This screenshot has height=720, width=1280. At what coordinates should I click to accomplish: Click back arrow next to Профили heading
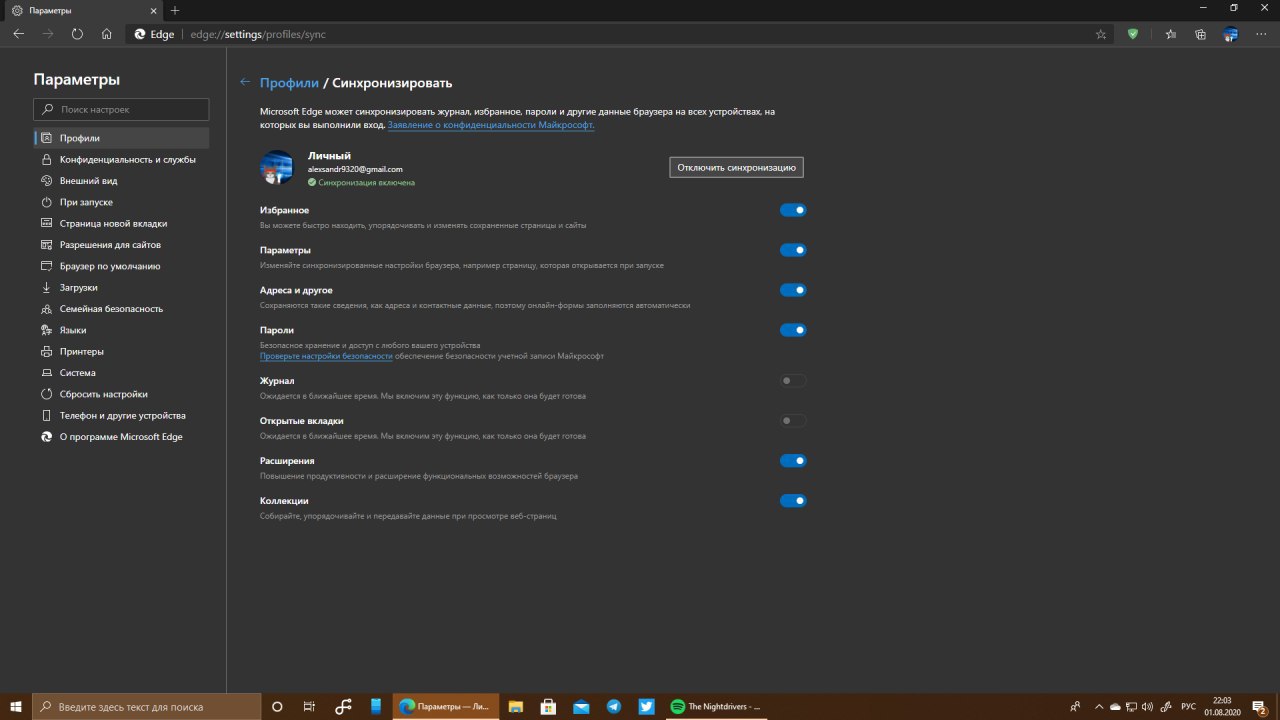[x=245, y=82]
